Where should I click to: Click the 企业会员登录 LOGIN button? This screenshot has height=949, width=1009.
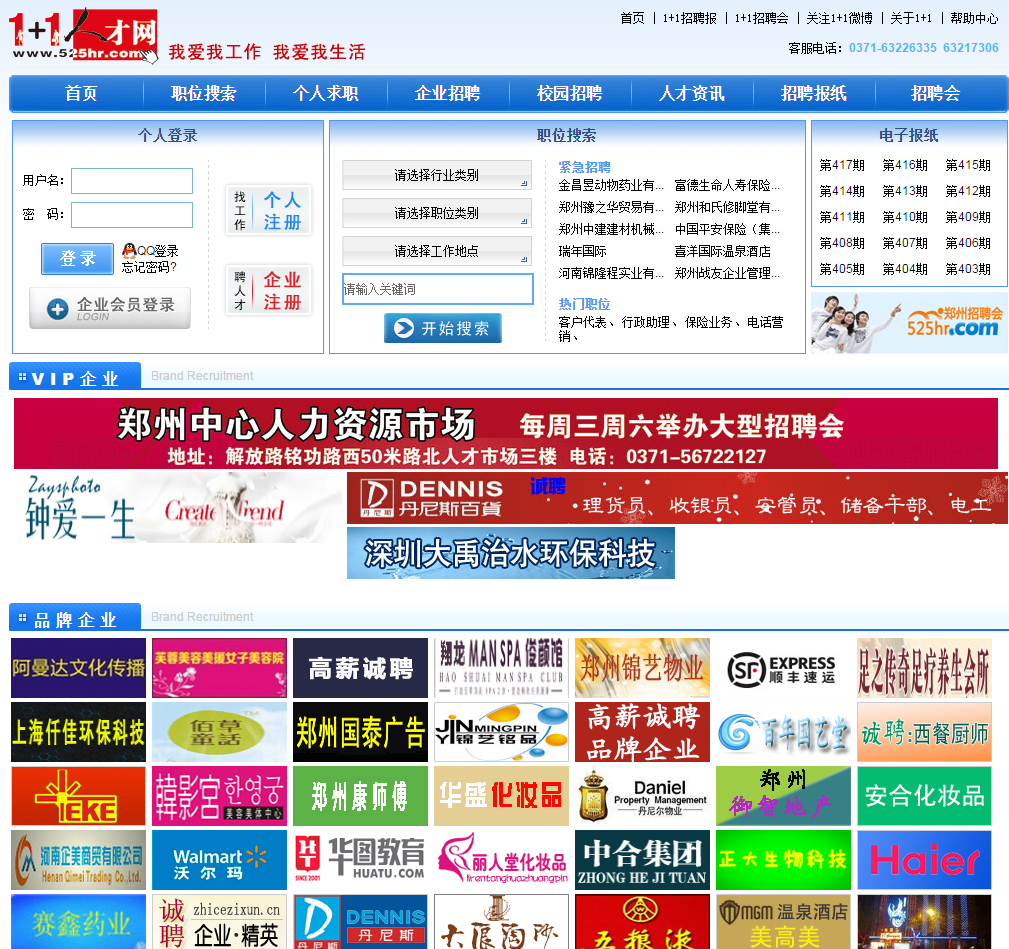110,308
